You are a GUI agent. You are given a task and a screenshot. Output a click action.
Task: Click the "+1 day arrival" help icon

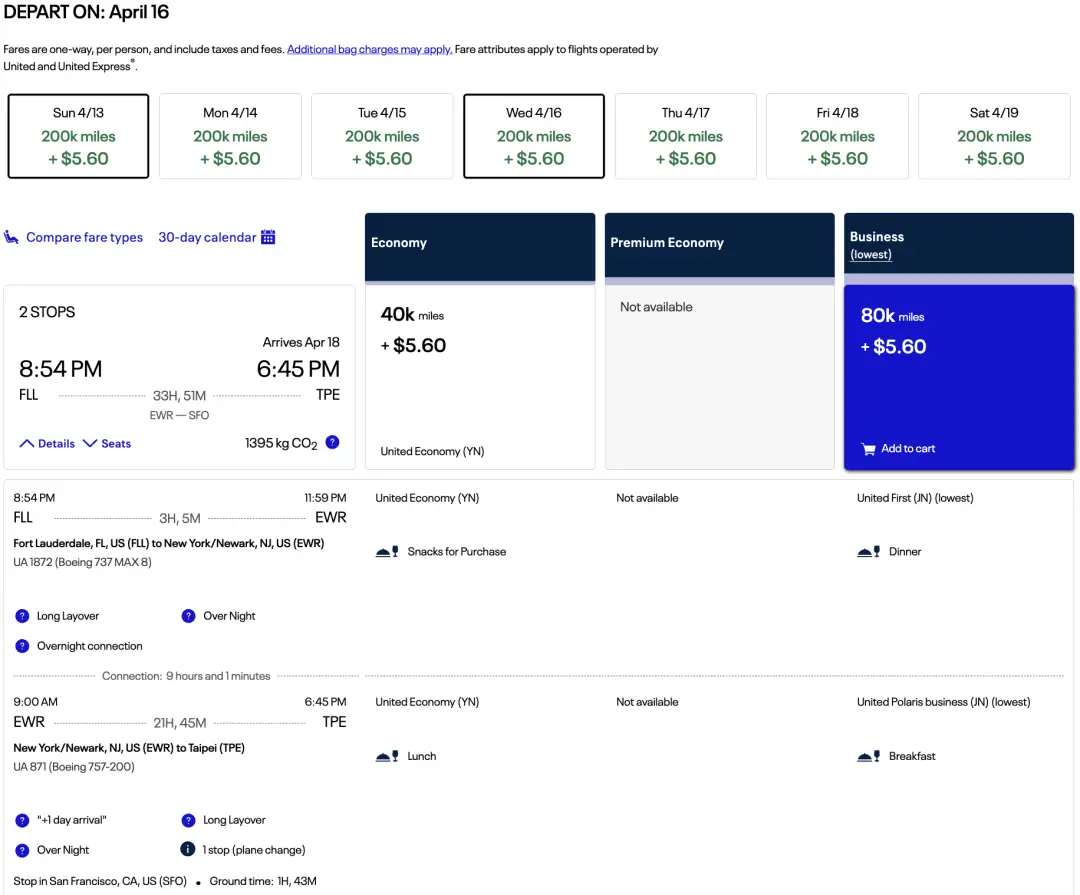pyautogui.click(x=22, y=820)
